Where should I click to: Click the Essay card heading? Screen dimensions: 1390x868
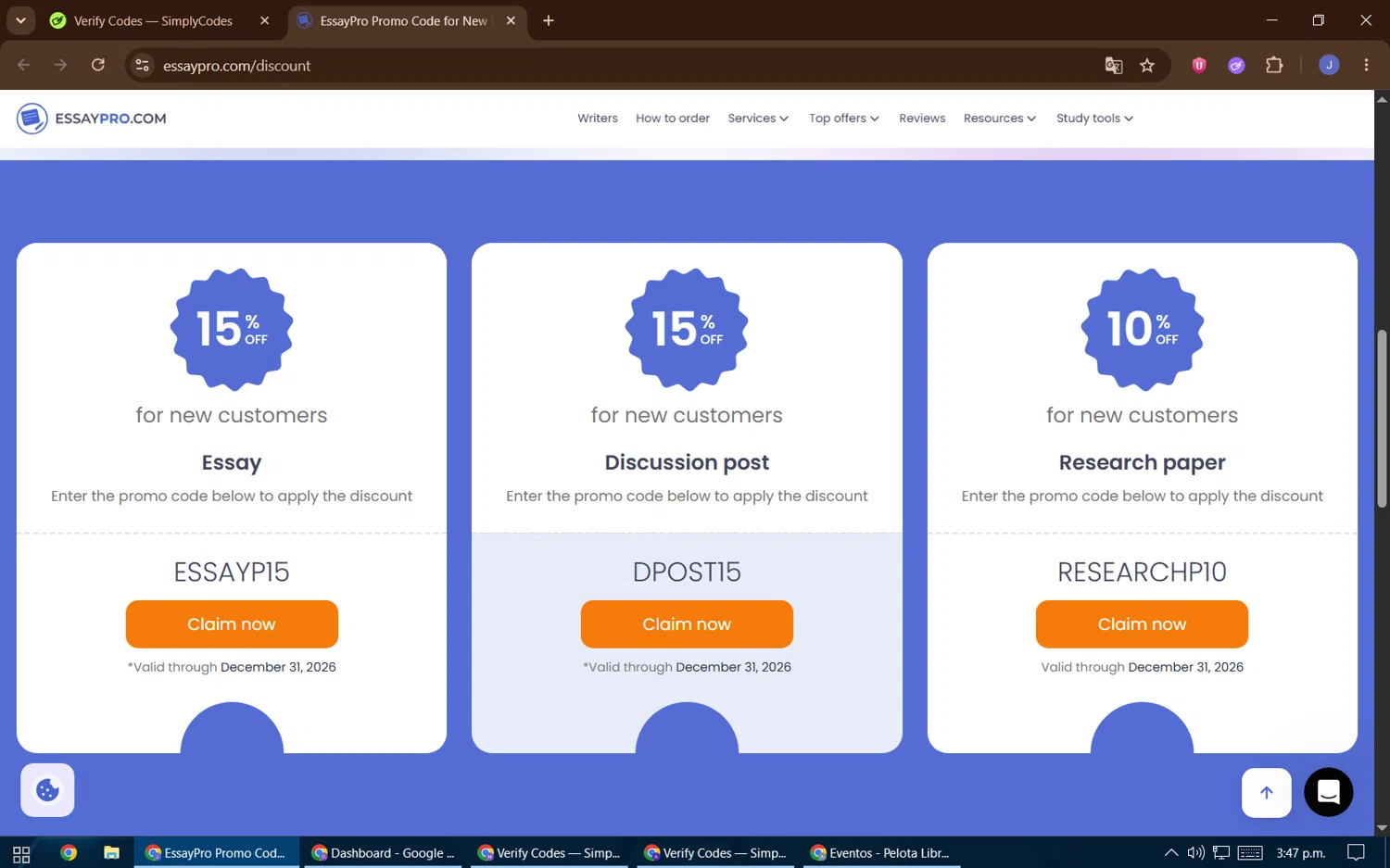[232, 462]
